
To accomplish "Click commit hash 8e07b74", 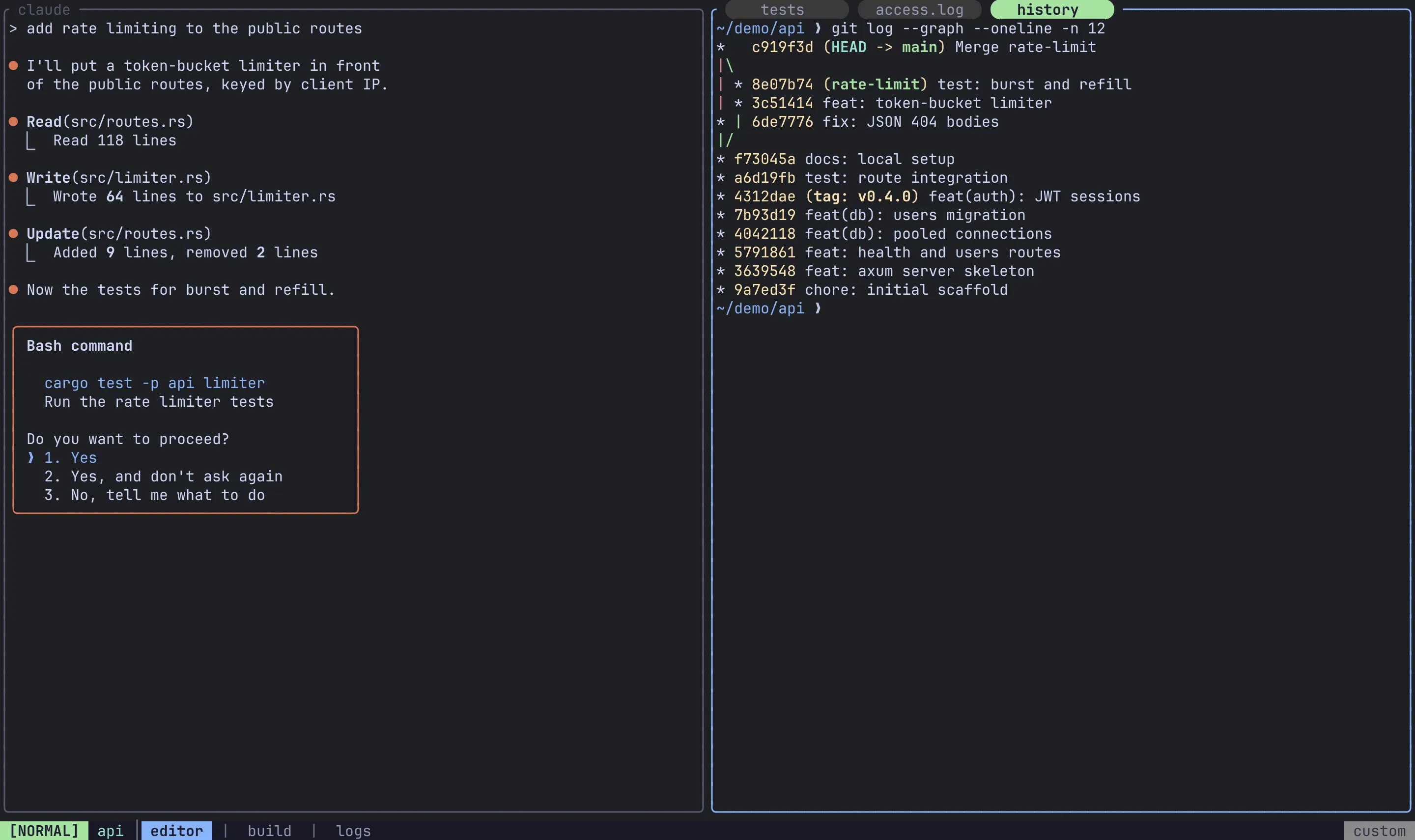I will point(782,84).
